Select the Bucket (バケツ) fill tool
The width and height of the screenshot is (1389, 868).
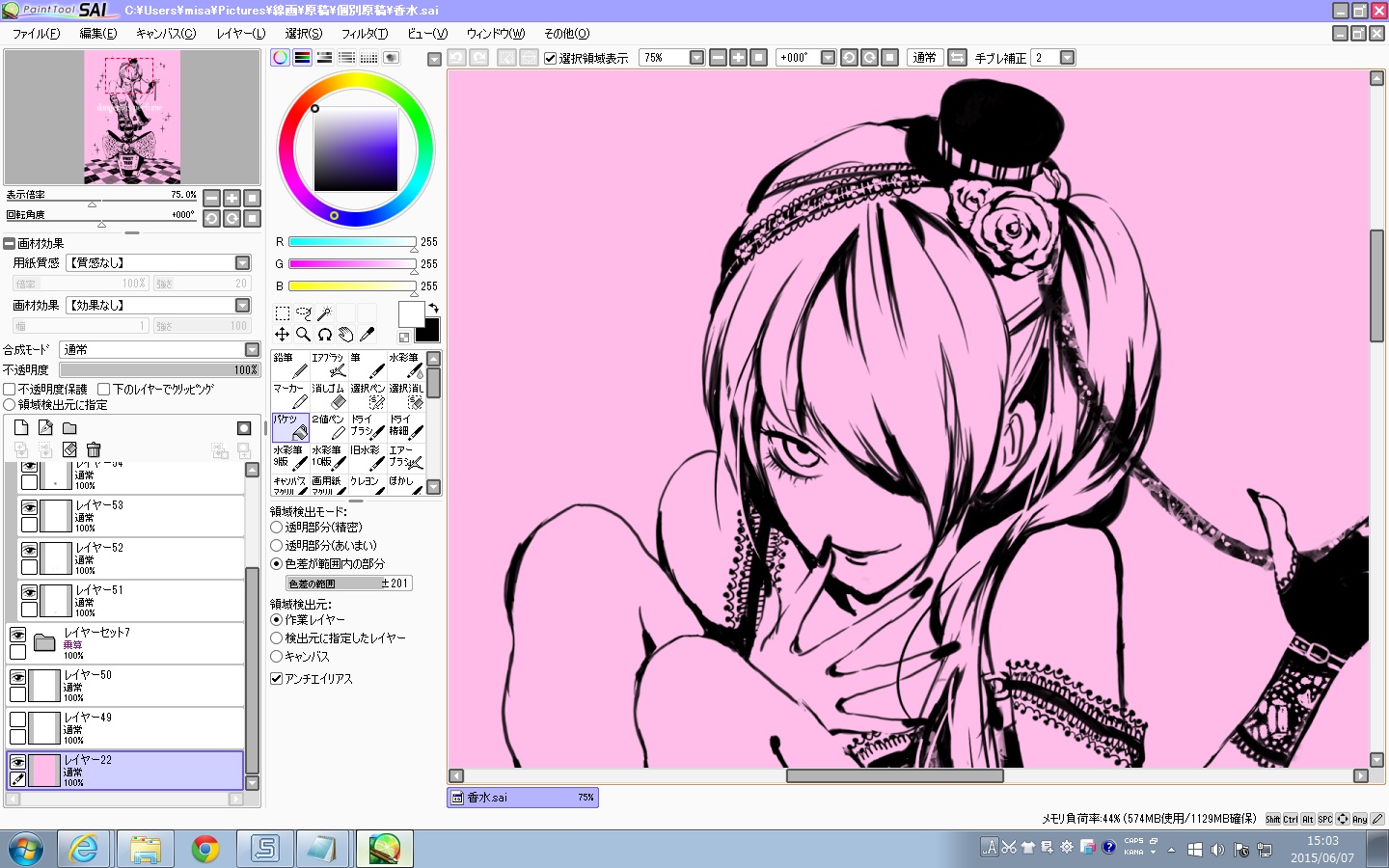point(289,426)
